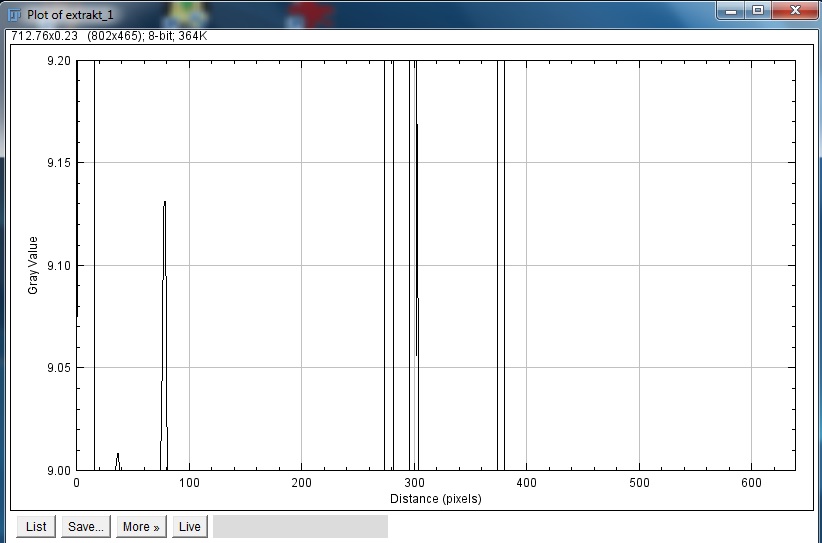
Task: Click the 600 x-axis tick label
Action: coord(751,483)
